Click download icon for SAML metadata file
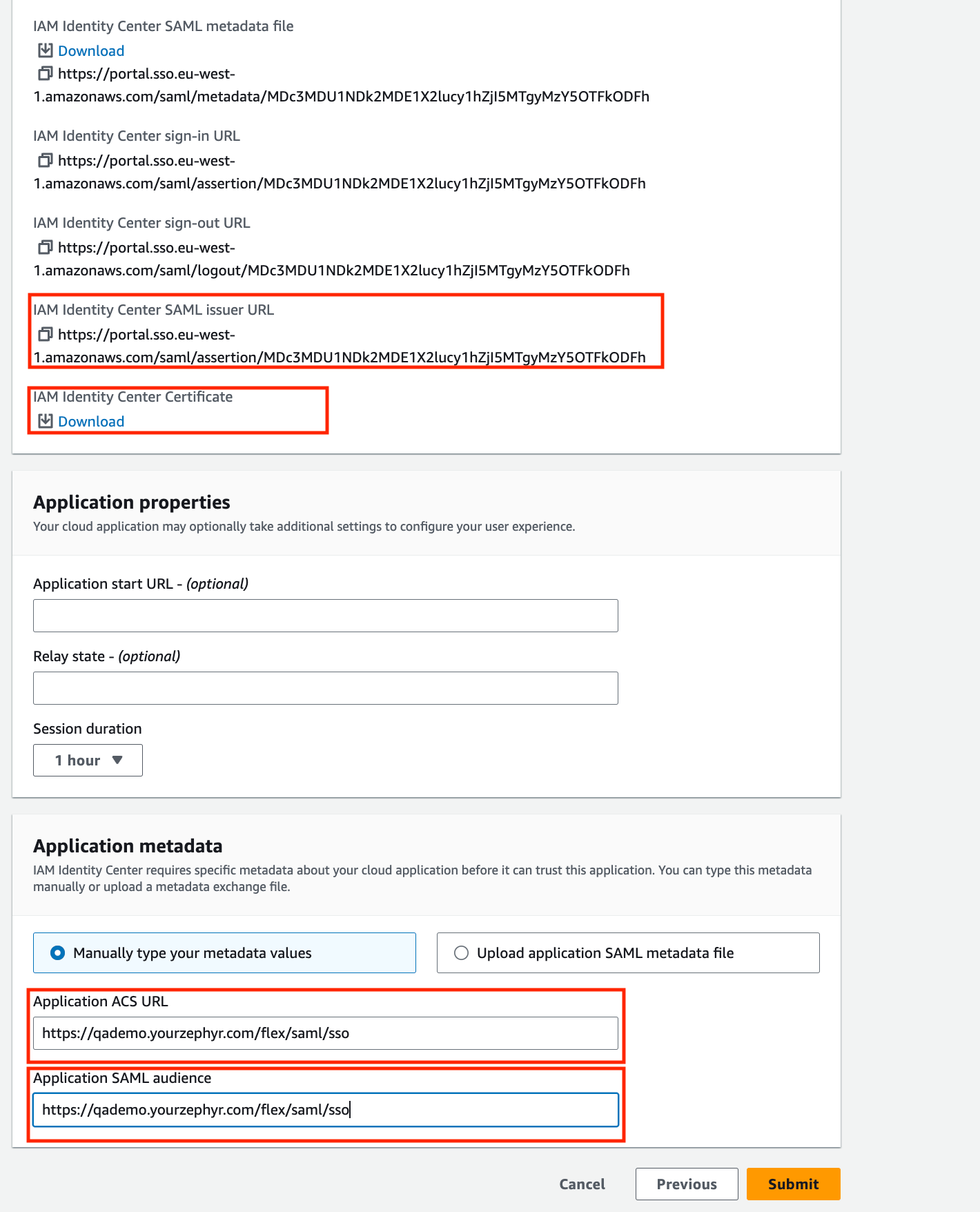Image resolution: width=980 pixels, height=1212 pixels. pyautogui.click(x=46, y=50)
